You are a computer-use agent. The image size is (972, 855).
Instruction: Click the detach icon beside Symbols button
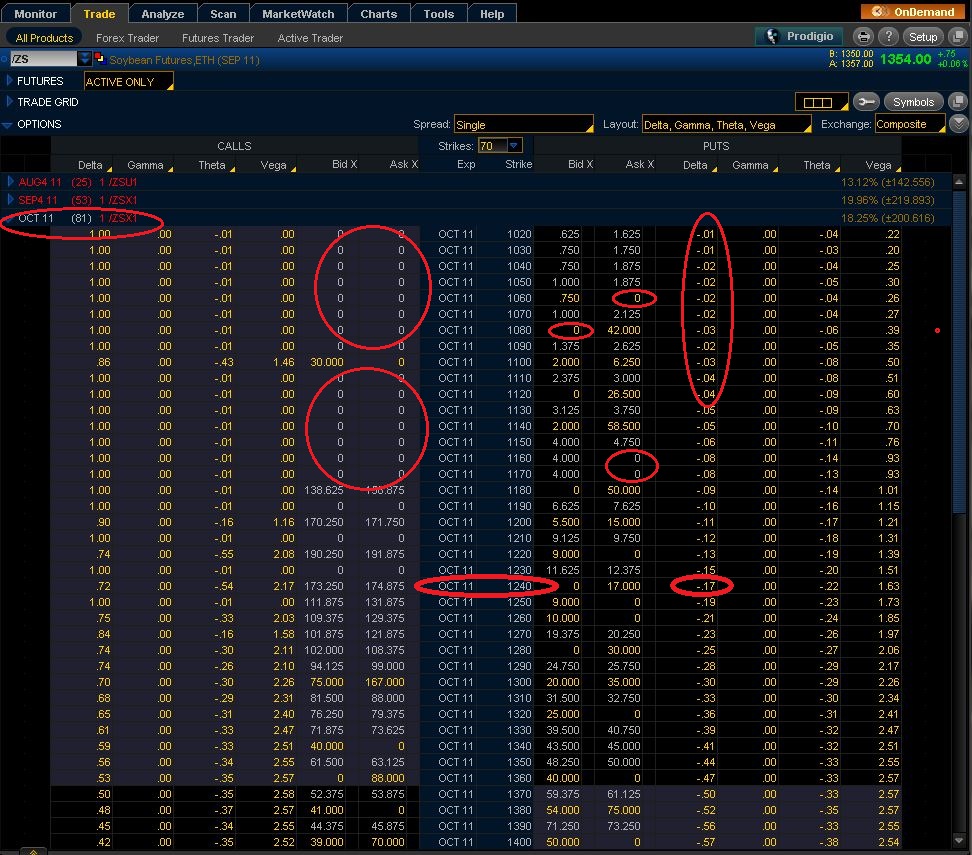[958, 102]
